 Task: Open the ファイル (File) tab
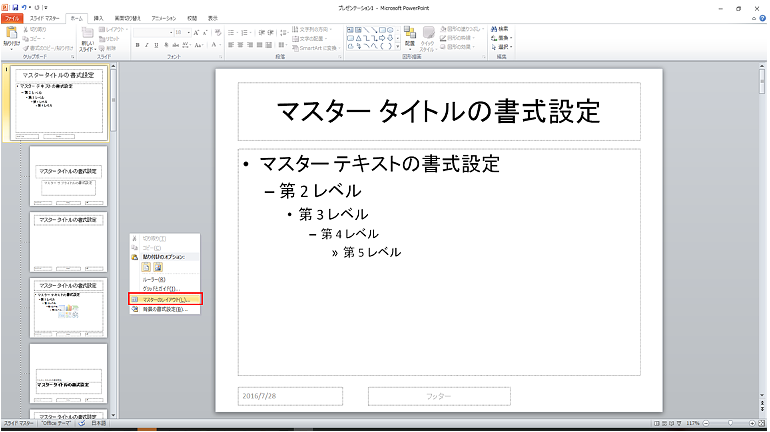click(11, 18)
